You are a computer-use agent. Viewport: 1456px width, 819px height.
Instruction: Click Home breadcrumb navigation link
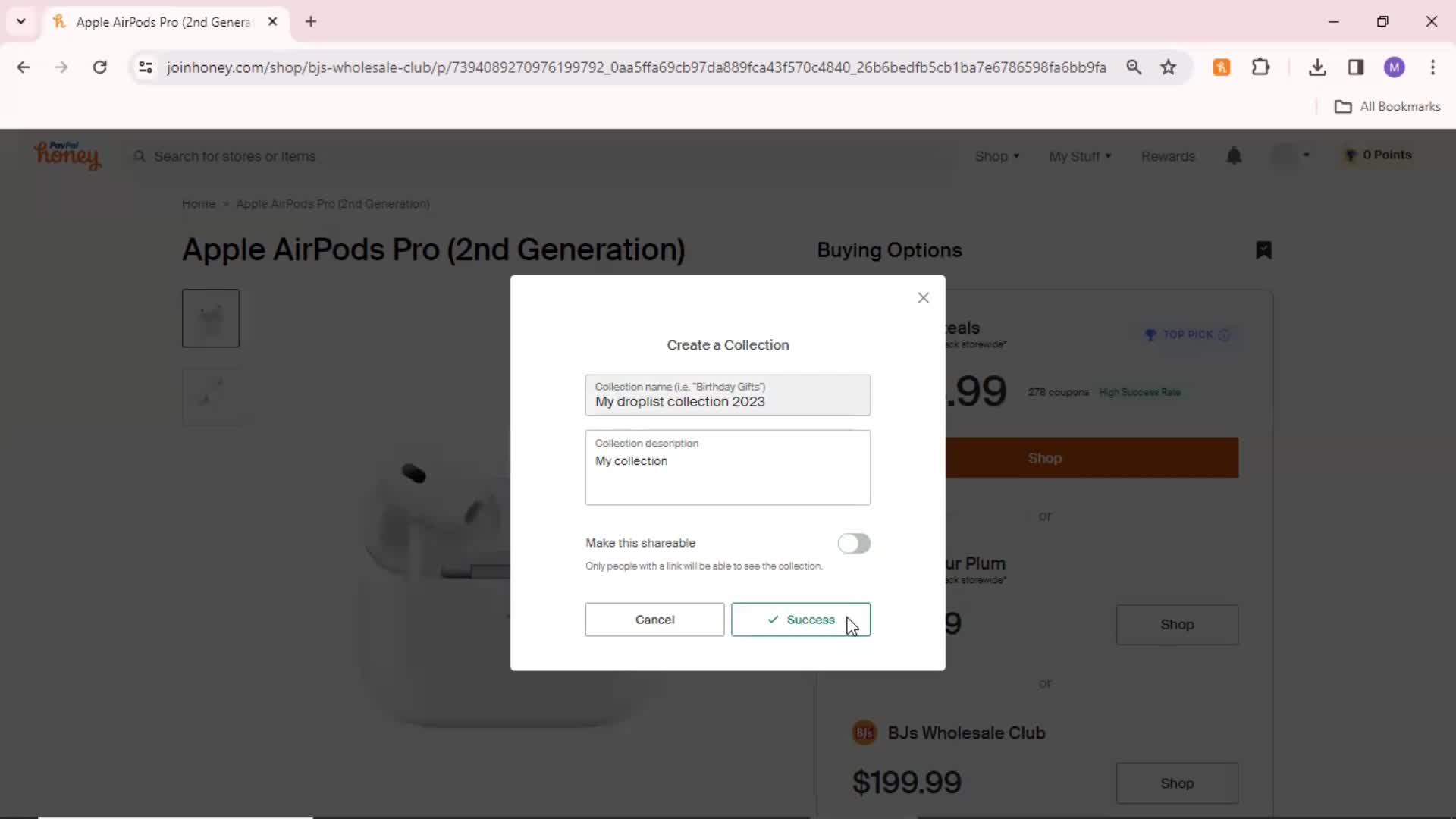(x=199, y=204)
